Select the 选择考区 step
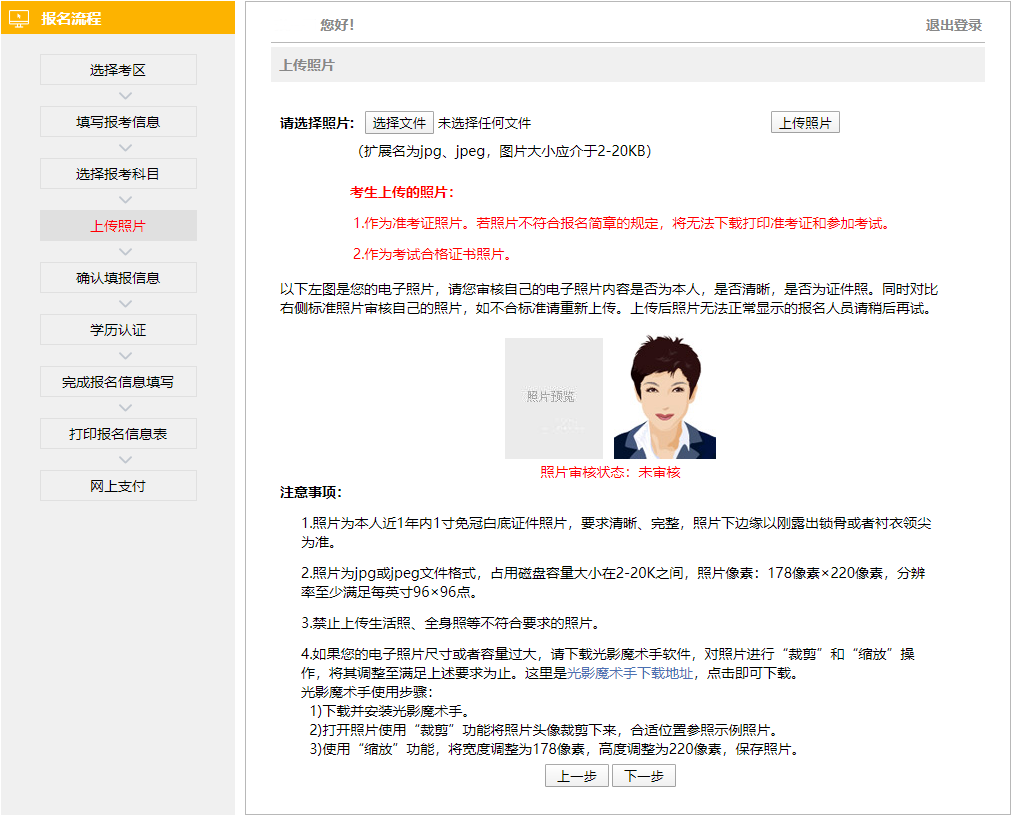 coord(118,70)
